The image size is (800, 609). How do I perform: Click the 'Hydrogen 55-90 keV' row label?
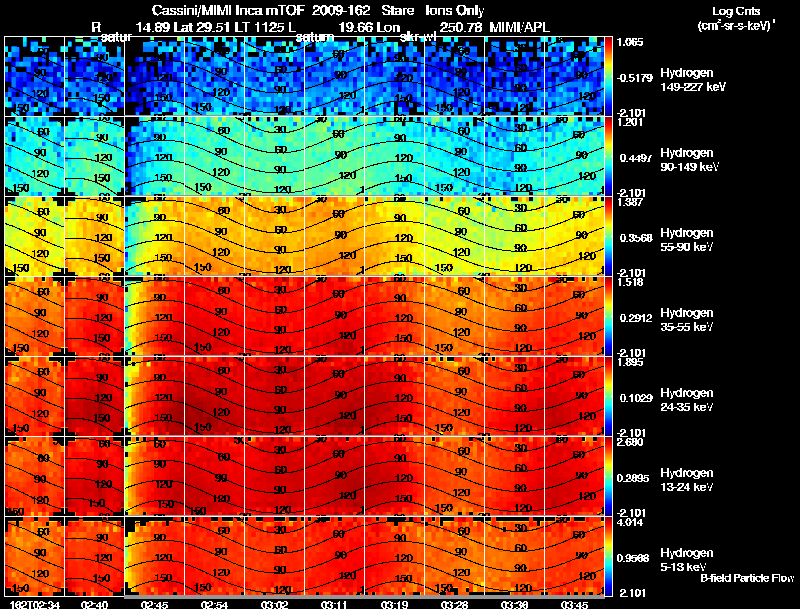tap(687, 240)
